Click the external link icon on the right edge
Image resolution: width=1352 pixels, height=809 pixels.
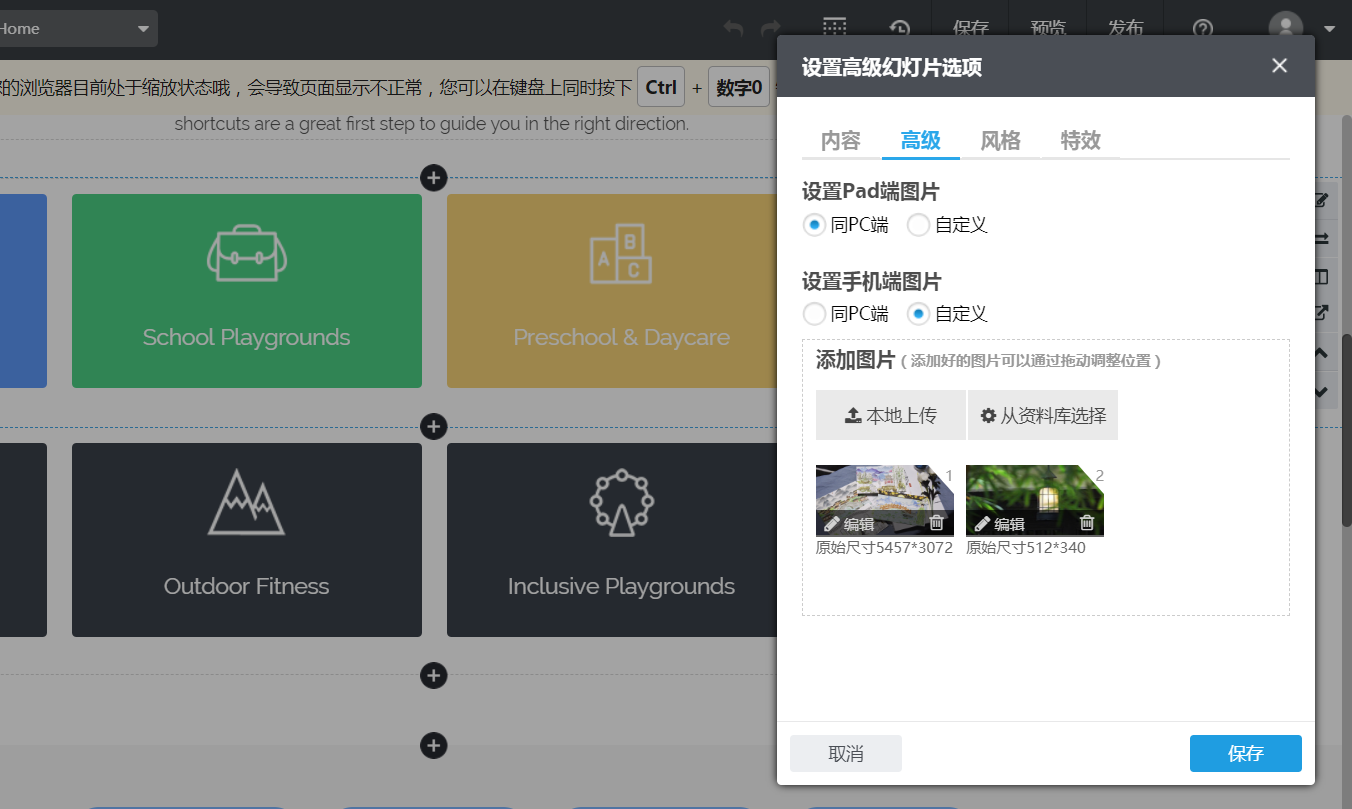(x=1321, y=312)
